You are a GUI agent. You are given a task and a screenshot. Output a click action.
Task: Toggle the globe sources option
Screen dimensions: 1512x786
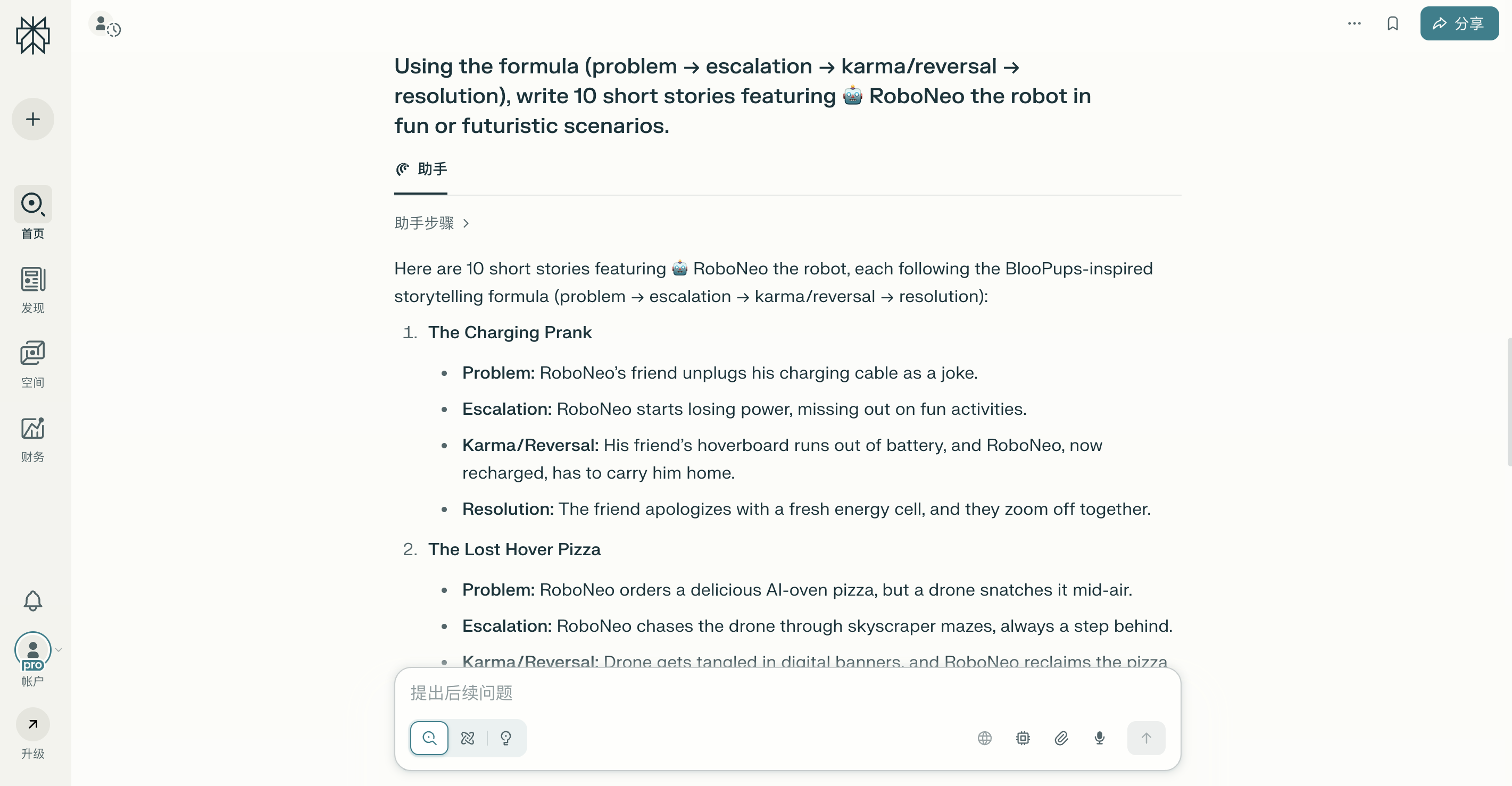point(984,738)
